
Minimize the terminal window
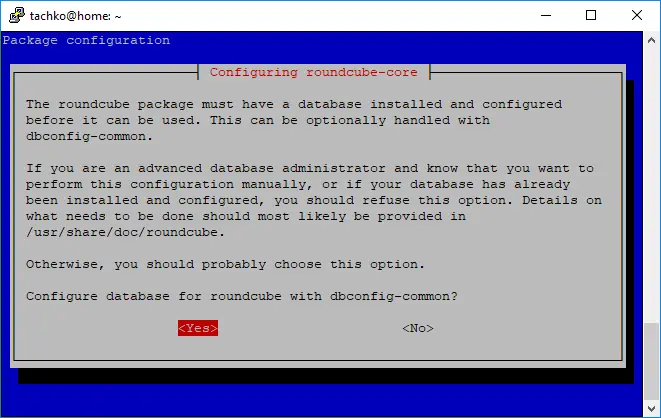546,16
